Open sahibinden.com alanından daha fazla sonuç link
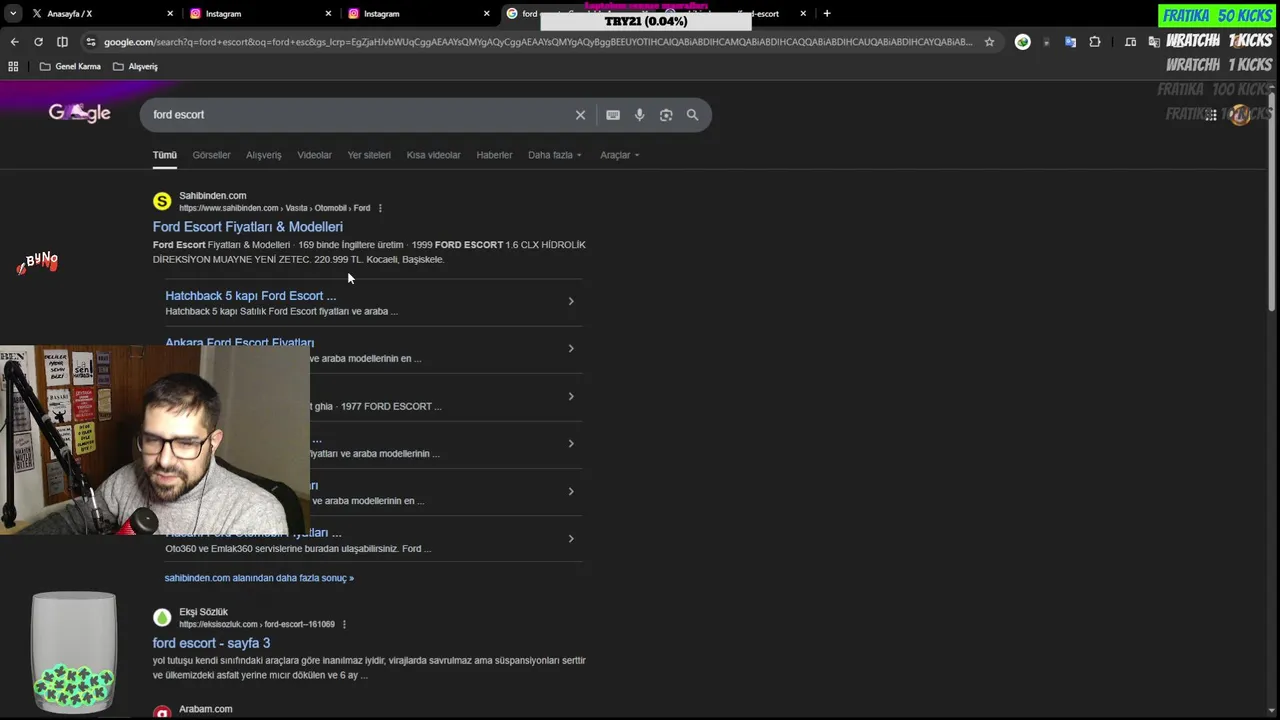 (x=259, y=578)
